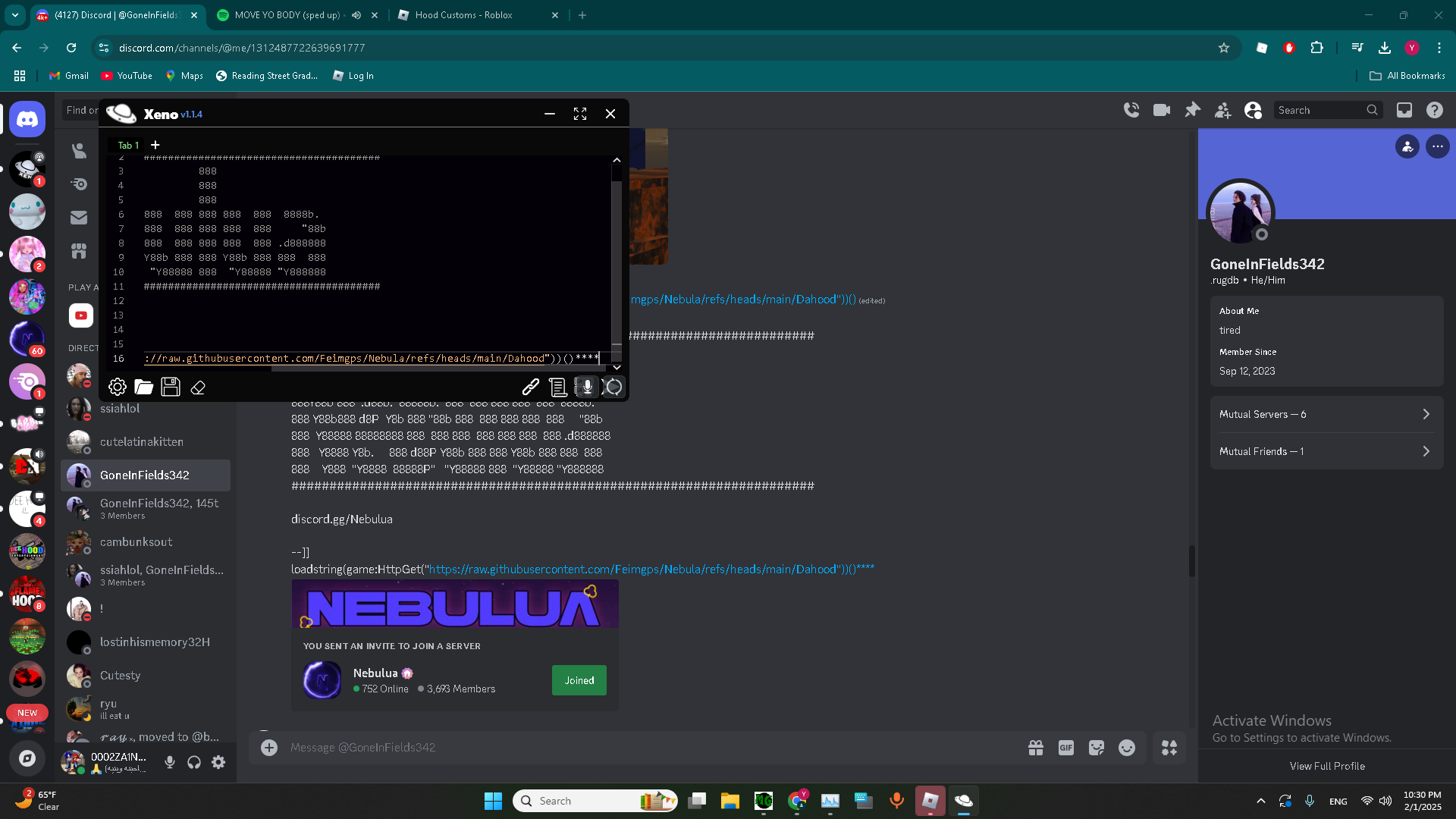Viewport: 1456px width, 819px height.
Task: Click the Joined button on Nebulua invite
Action: click(x=579, y=680)
